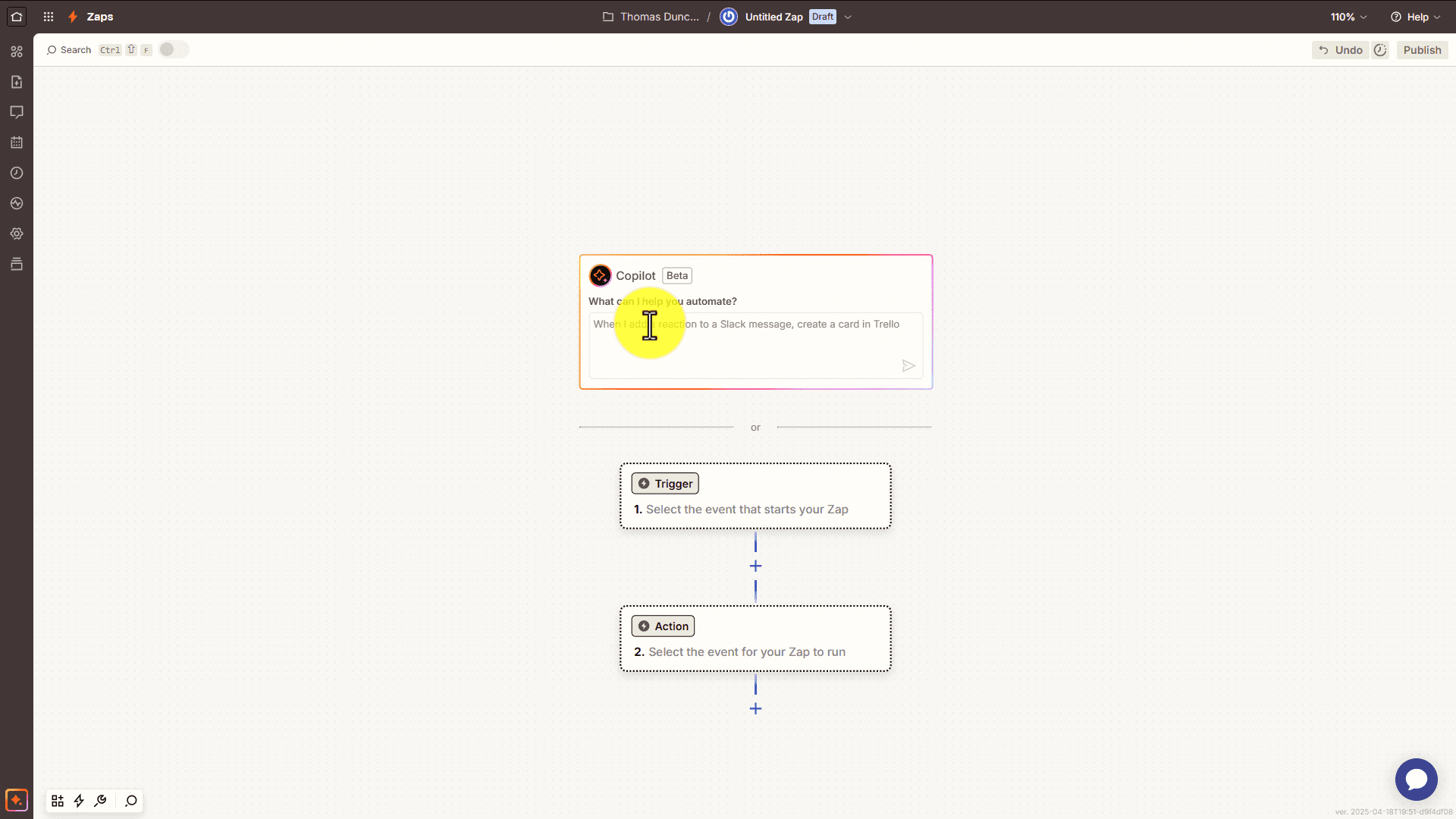This screenshot has height=819, width=1456.
Task: Open the Help menu
Action: [x=1416, y=17]
